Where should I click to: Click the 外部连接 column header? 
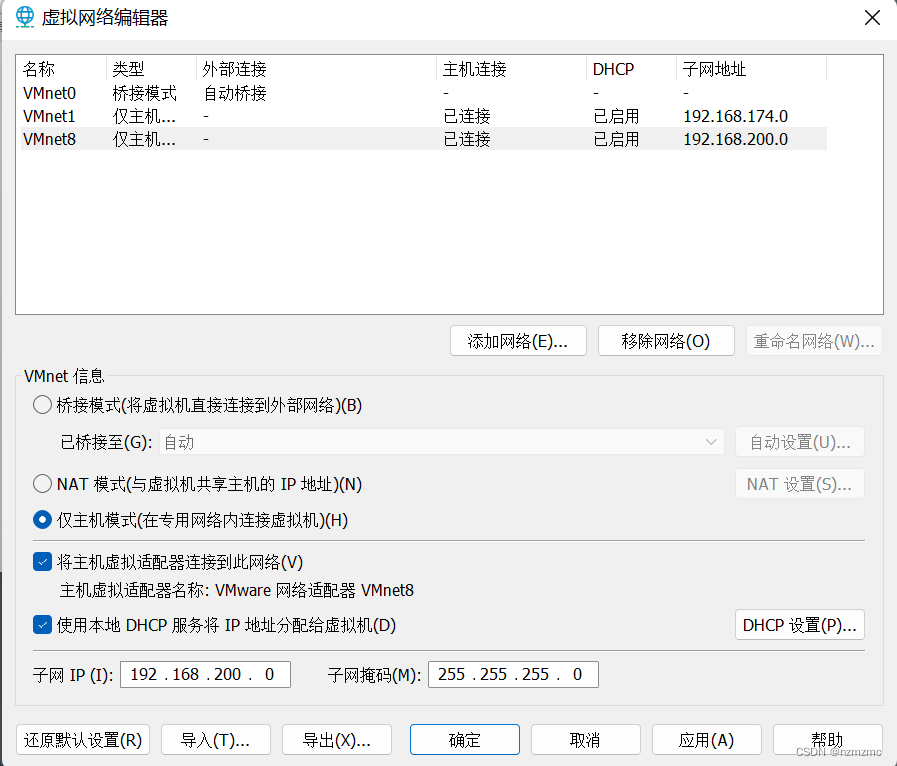[x=316, y=69]
